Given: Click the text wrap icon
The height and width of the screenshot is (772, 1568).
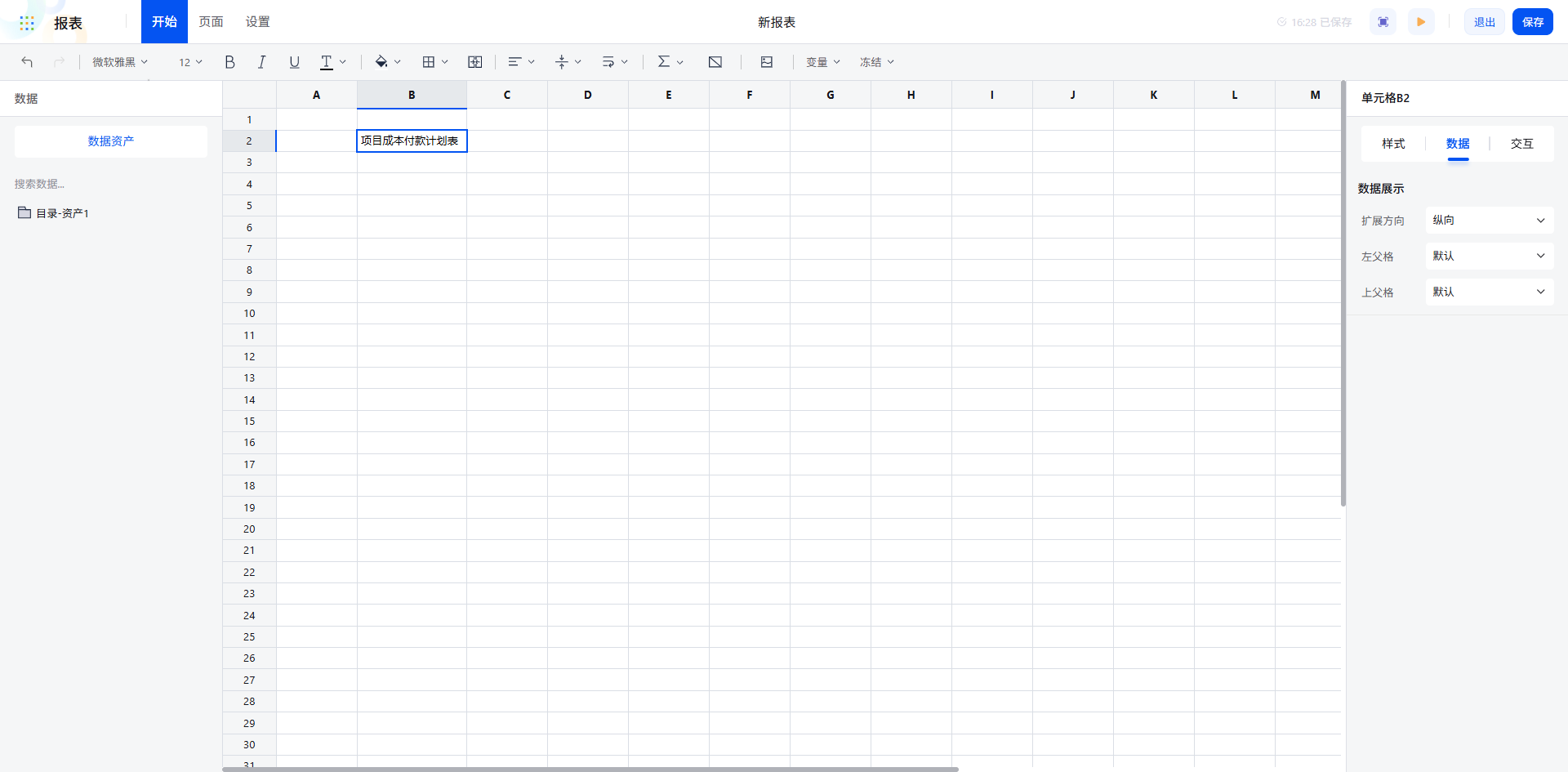Looking at the screenshot, I should point(608,62).
